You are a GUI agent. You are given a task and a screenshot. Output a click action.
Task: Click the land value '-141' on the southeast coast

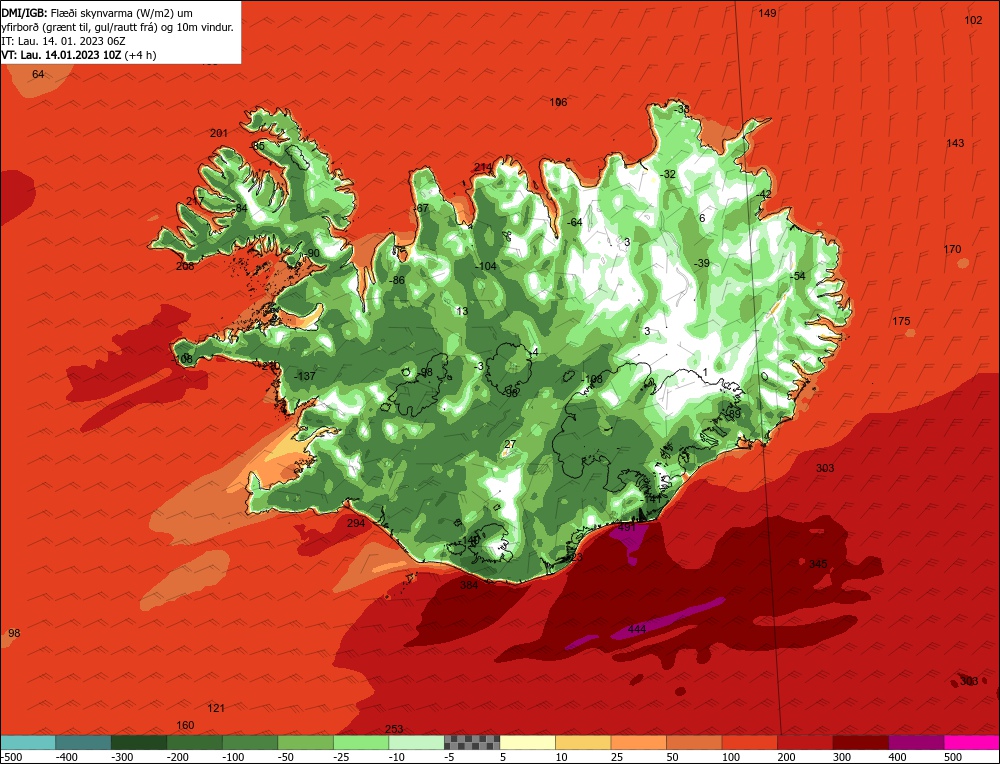coord(652,499)
